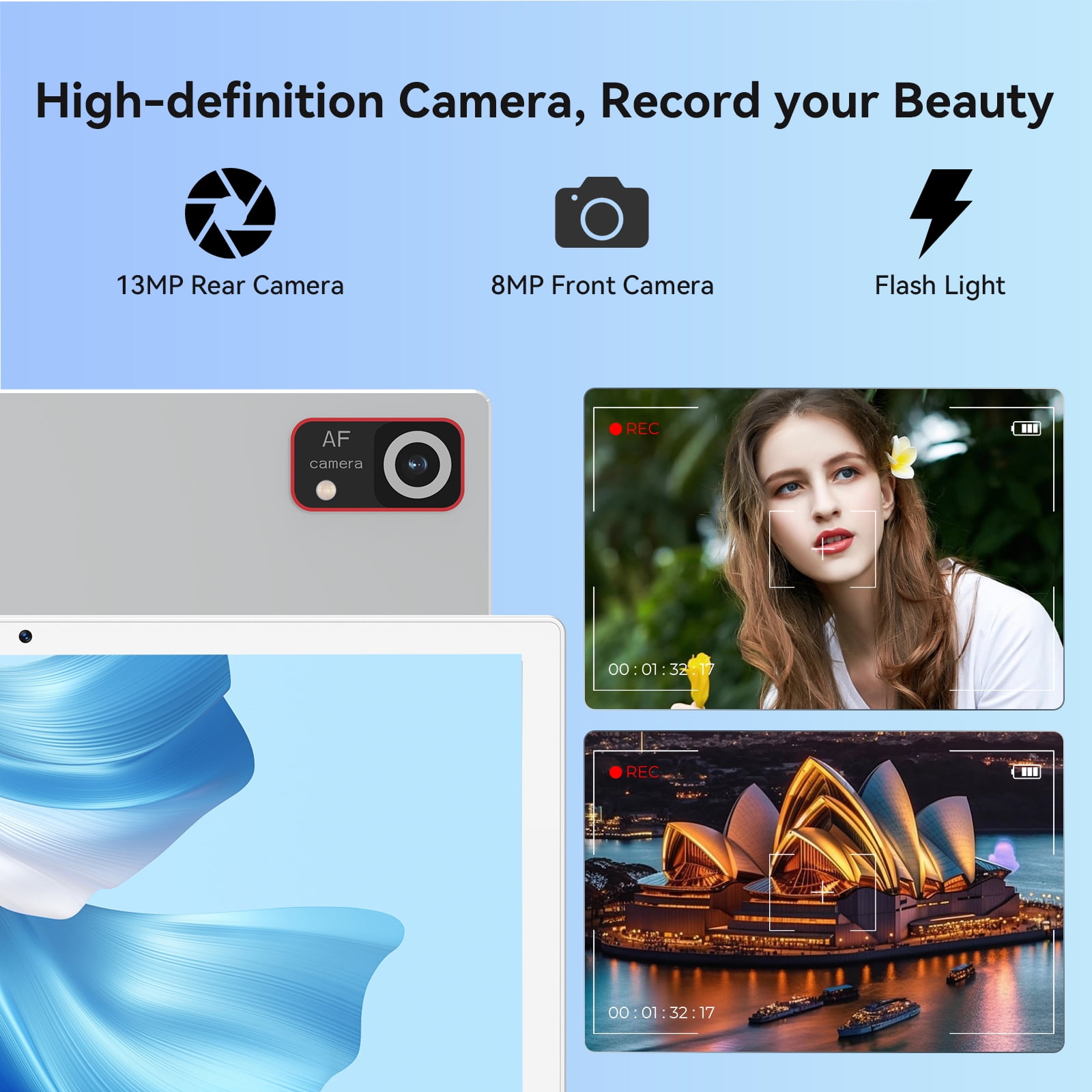Image resolution: width=1092 pixels, height=1092 pixels.
Task: Click the flash LED below the AF camera text
Action: 326,489
